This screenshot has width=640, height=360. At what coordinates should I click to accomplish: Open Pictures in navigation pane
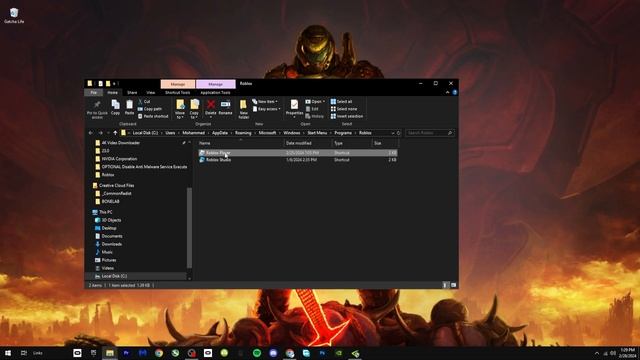(x=106, y=260)
